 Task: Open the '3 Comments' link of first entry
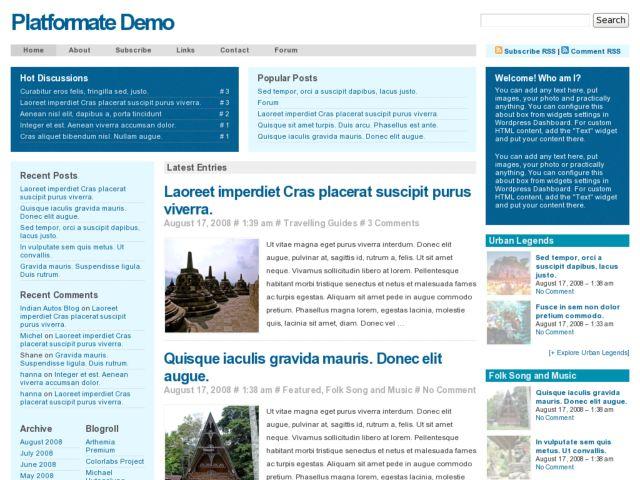point(393,223)
